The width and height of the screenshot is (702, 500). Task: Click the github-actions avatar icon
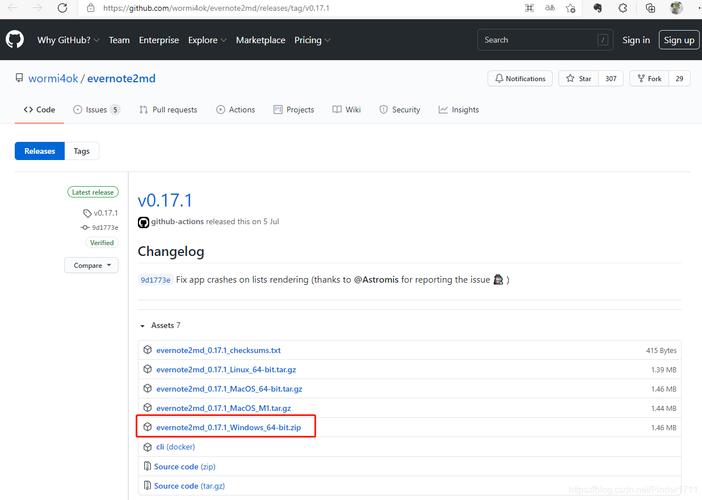pos(143,222)
